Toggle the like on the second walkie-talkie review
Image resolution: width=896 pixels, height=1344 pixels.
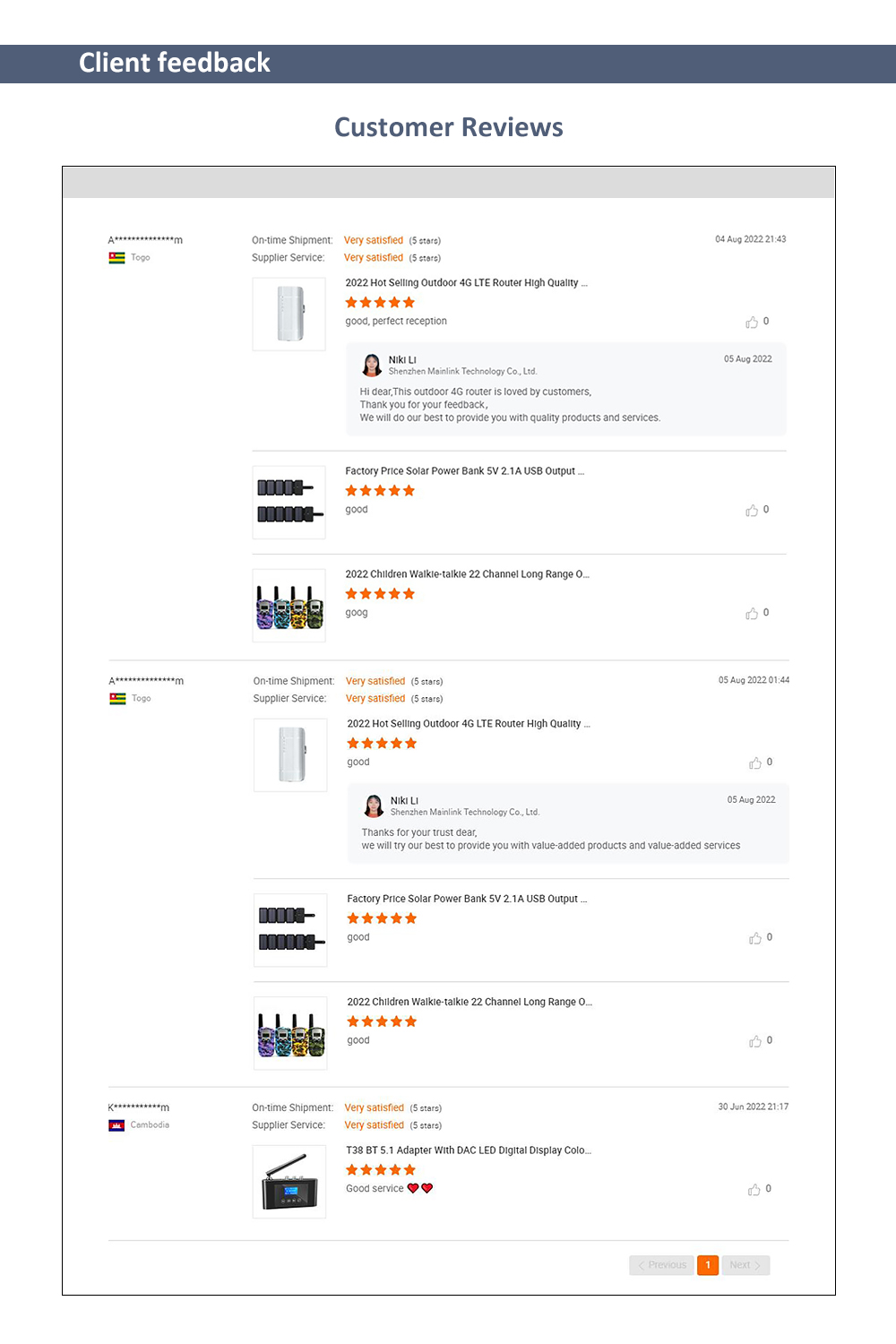tap(756, 1040)
